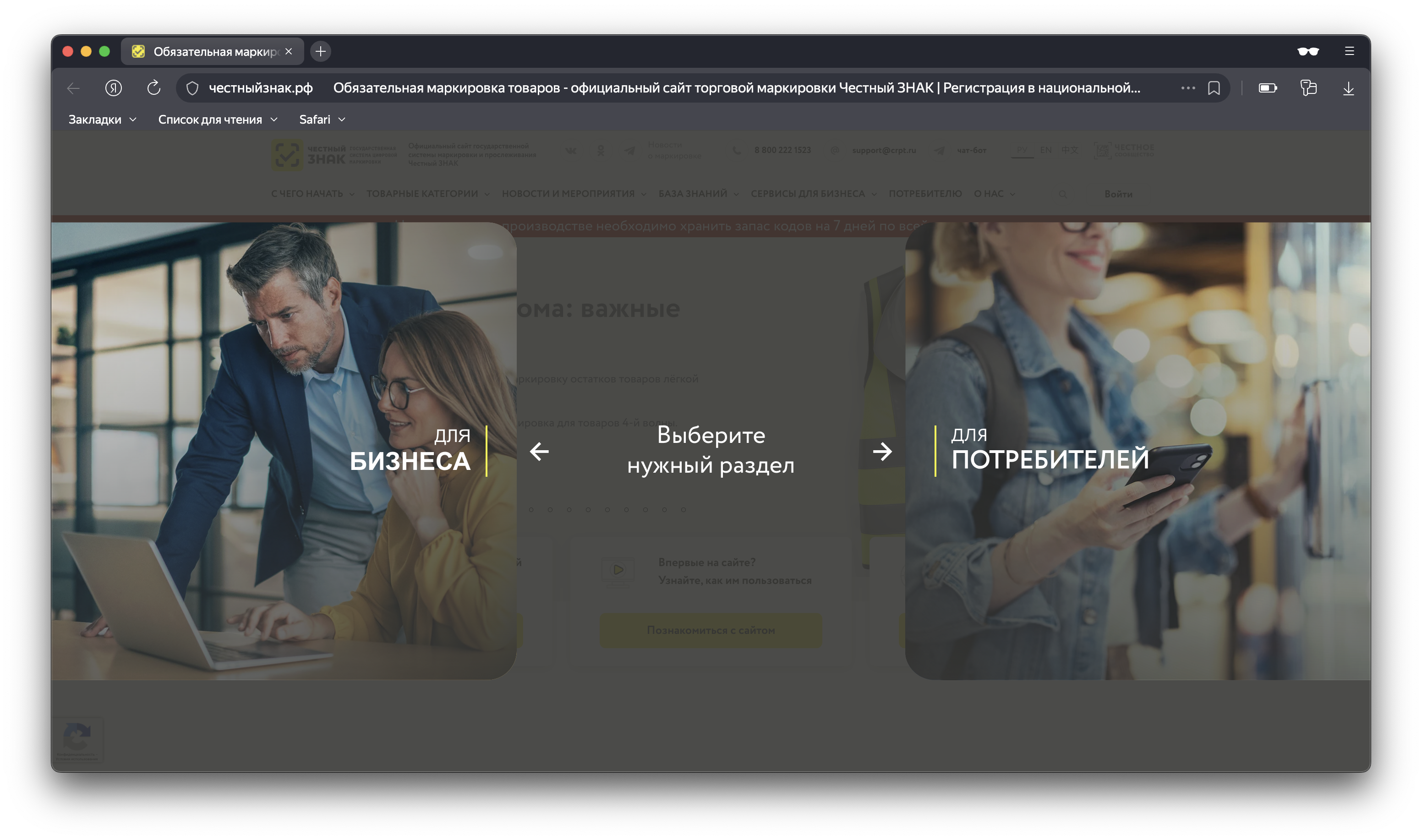Screen dimensions: 1422x840
Task: Open a new tab with plus button
Action: coord(320,51)
